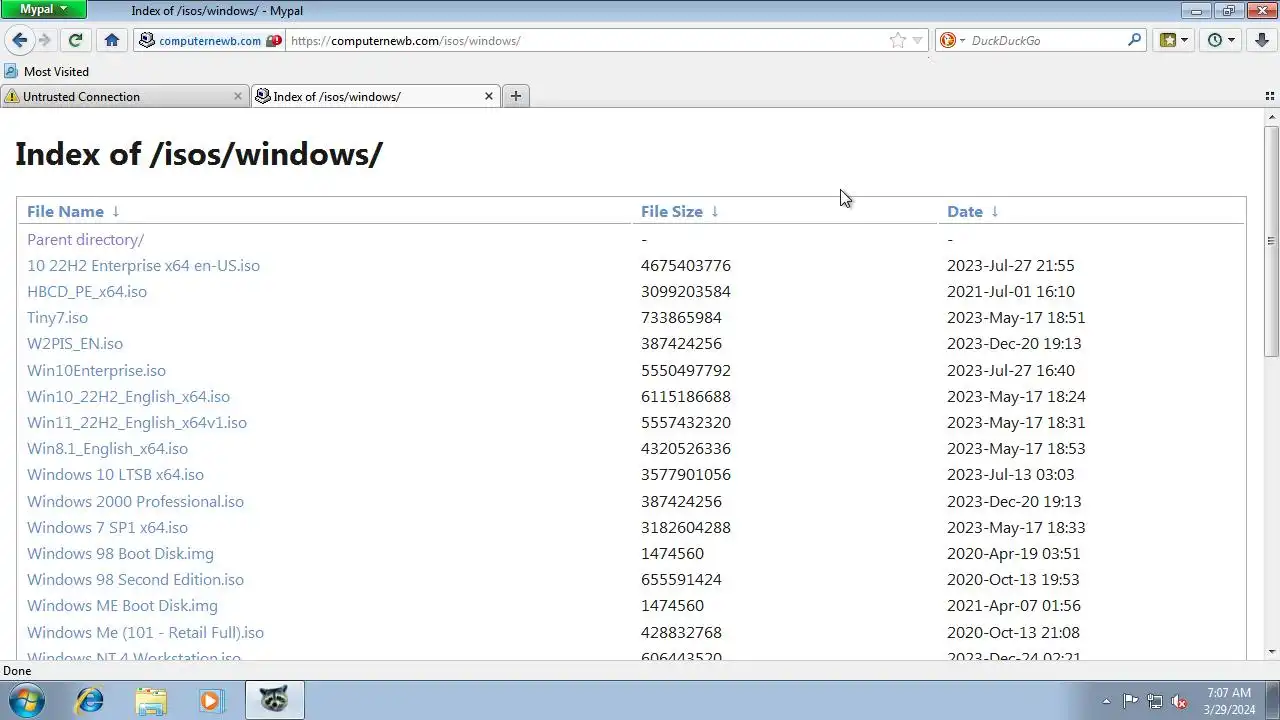Sort by File Size column header
Screen dimensions: 1280x720
pyautogui.click(x=672, y=211)
